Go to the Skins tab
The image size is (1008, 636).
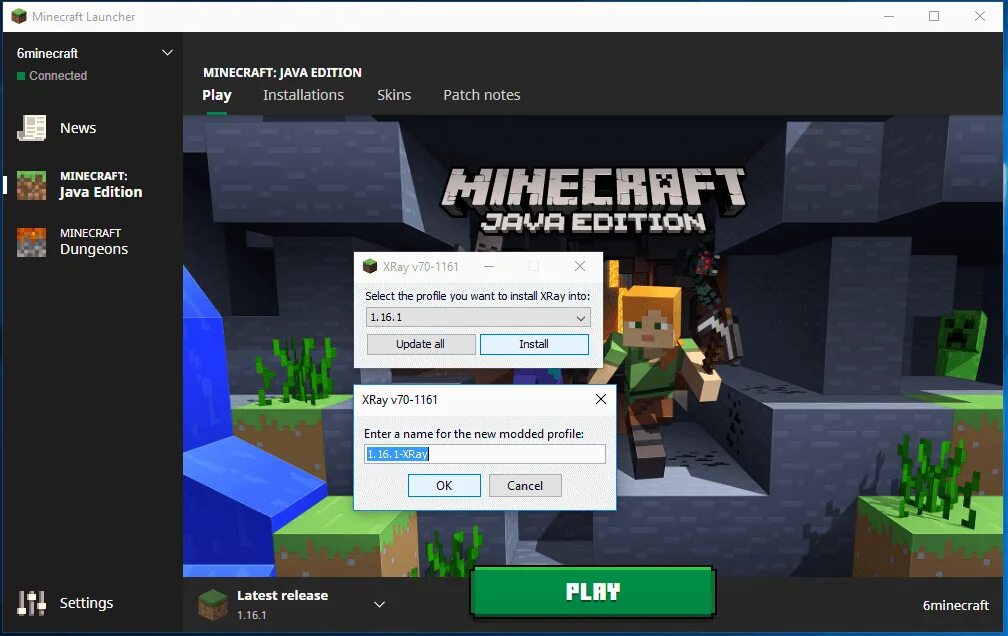(394, 95)
